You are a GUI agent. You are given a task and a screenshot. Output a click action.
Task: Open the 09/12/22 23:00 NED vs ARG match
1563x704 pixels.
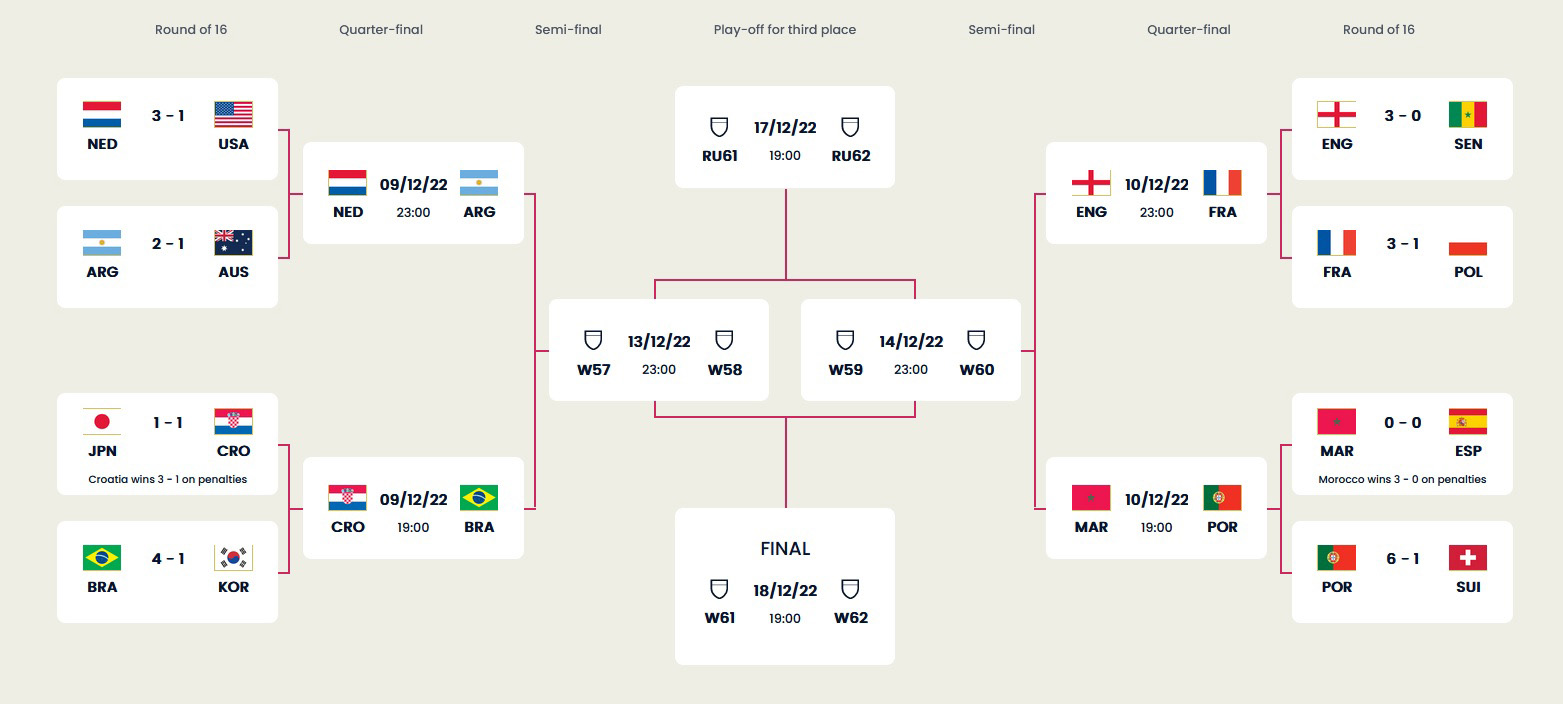pos(413,193)
